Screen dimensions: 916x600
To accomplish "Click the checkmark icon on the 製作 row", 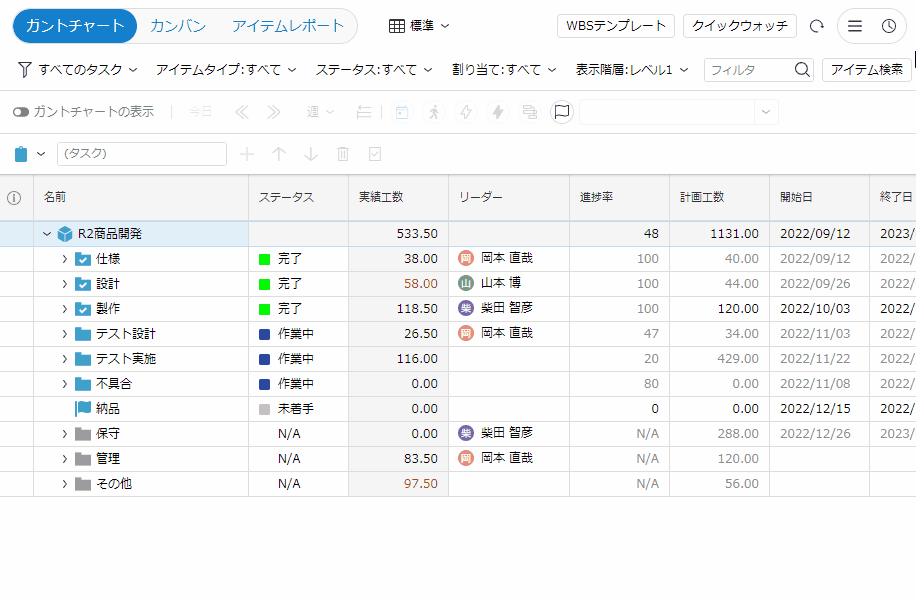I will click(83, 309).
